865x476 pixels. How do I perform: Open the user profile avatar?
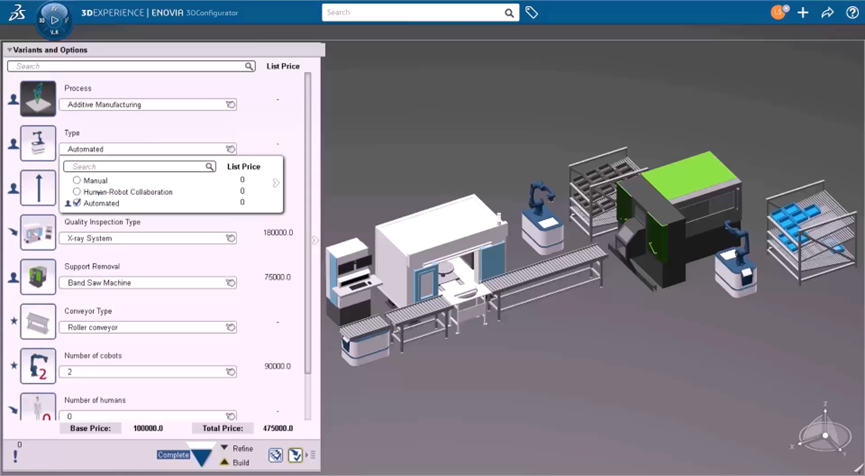pyautogui.click(x=778, y=13)
